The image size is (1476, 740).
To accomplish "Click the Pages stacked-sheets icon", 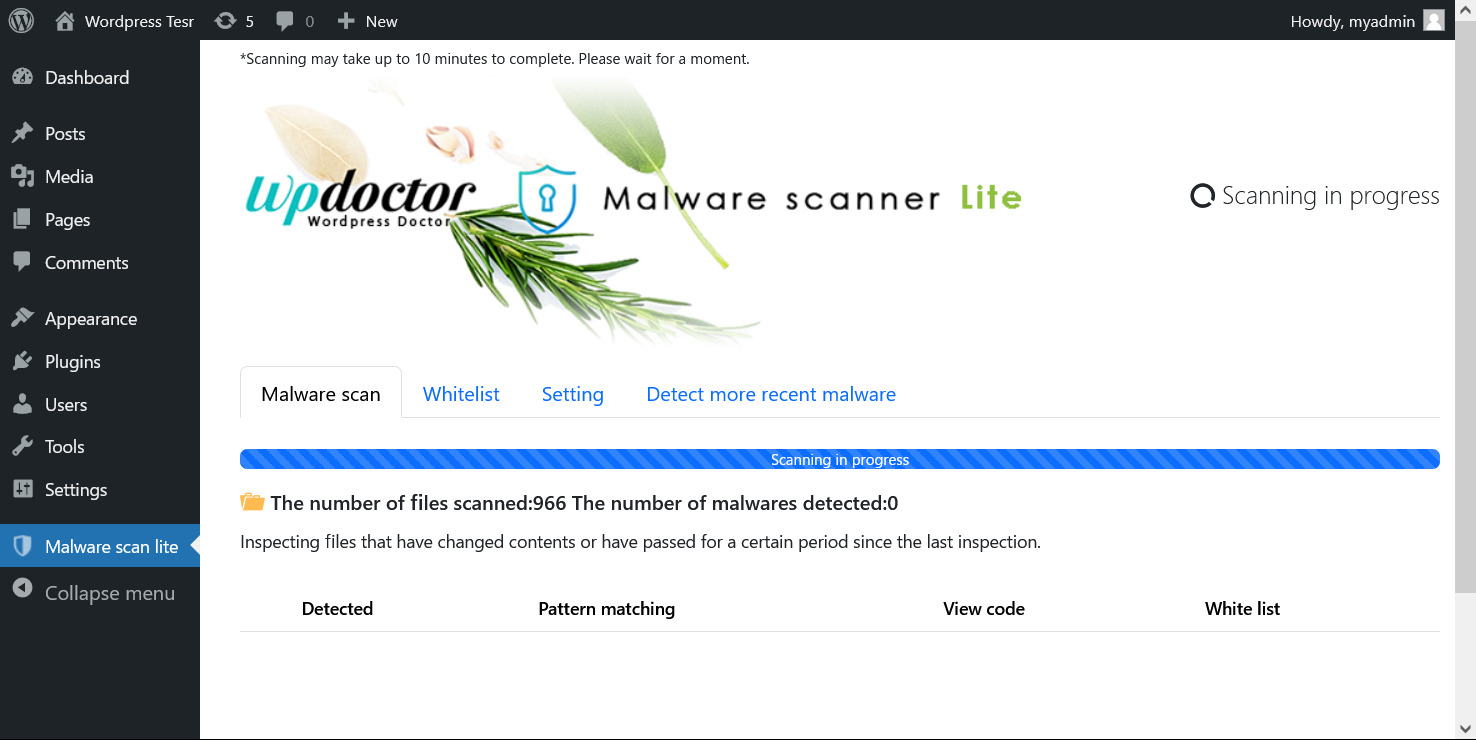I will [x=22, y=219].
